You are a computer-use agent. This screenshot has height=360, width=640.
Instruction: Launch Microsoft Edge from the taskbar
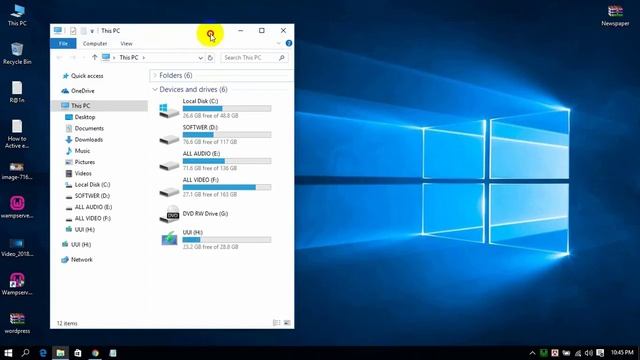(43, 353)
